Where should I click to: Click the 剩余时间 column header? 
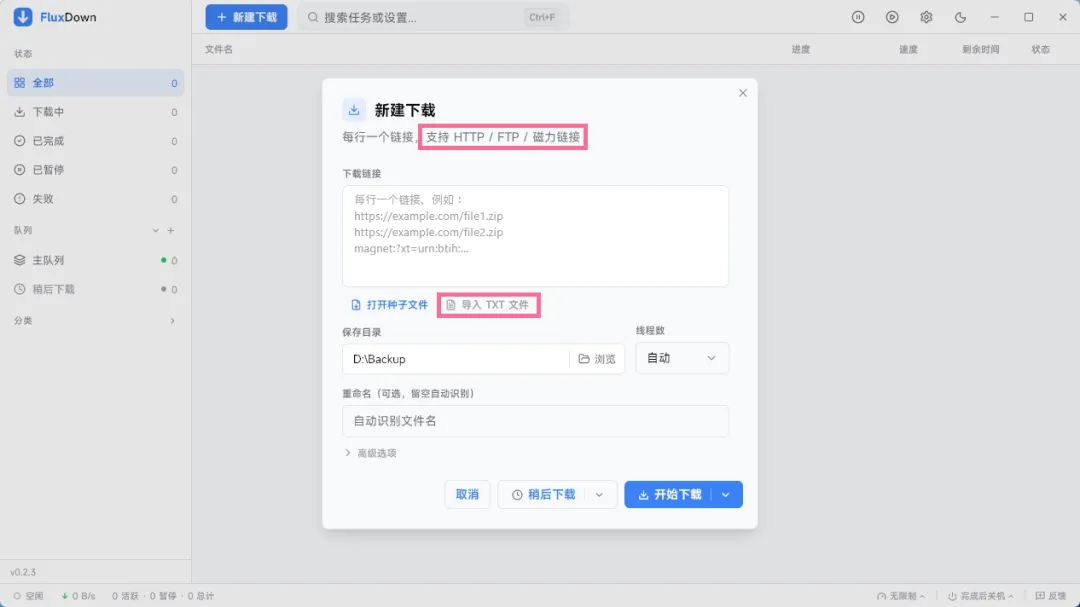980,50
